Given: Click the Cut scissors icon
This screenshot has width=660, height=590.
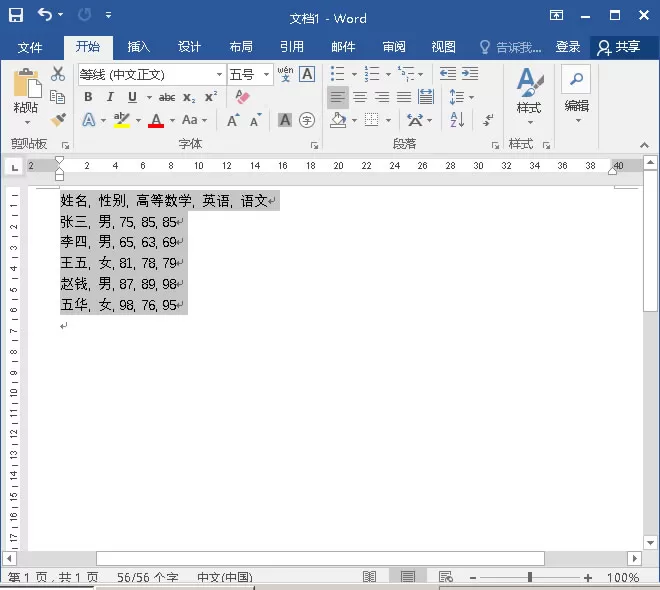Looking at the screenshot, I should pyautogui.click(x=58, y=74).
